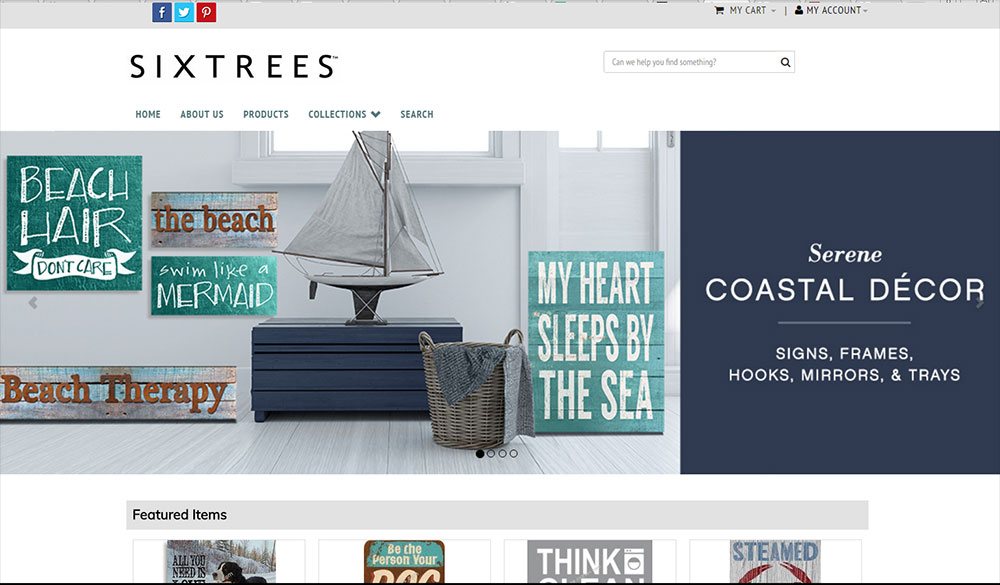Open the Facebook social icon
This screenshot has width=1000, height=585.
162,12
